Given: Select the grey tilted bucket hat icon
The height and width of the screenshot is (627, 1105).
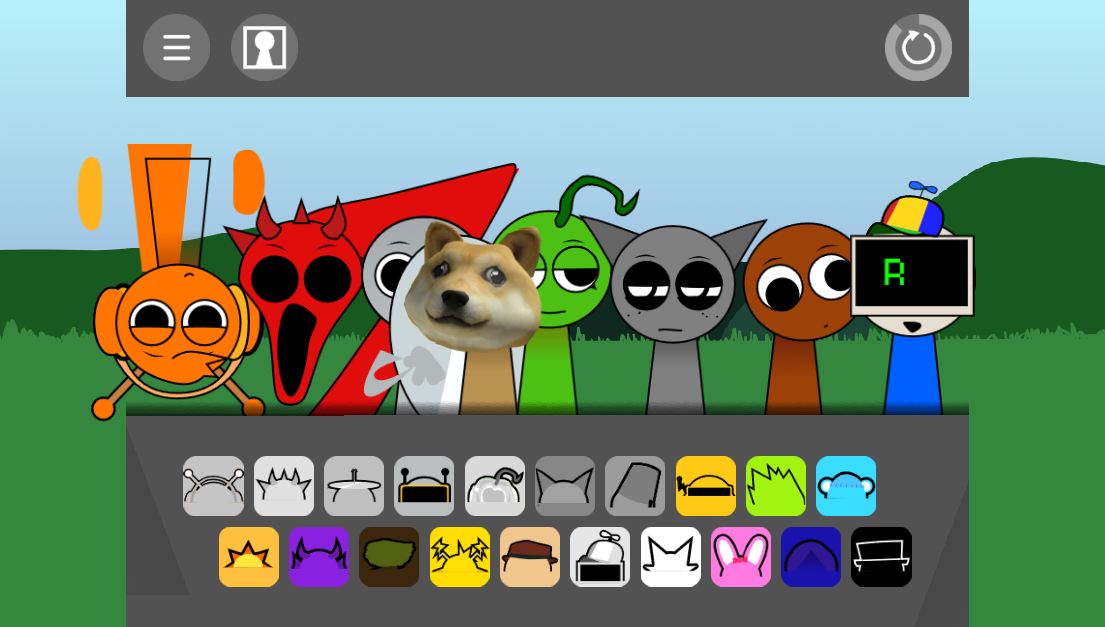Looking at the screenshot, I should 635,486.
